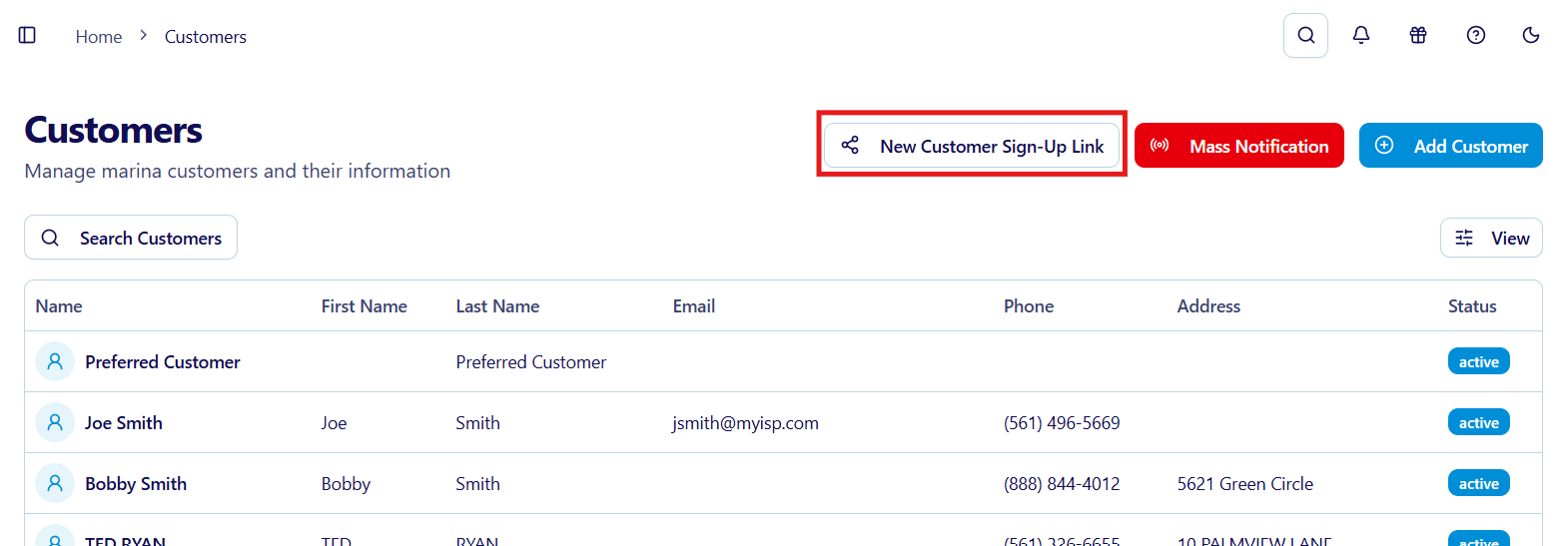Click Joe Smith's avatar icon

pos(55,422)
